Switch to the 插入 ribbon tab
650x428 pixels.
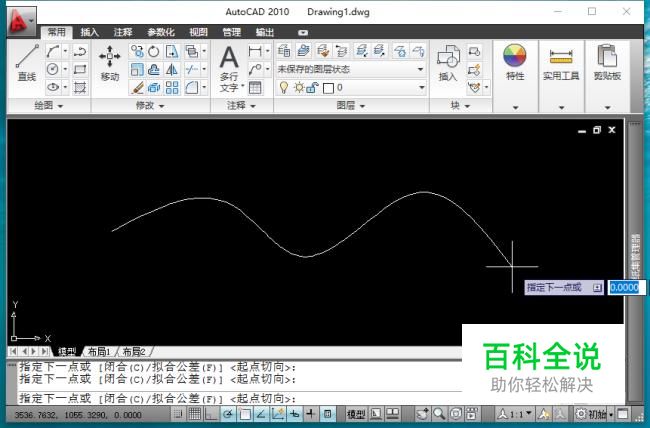90,32
